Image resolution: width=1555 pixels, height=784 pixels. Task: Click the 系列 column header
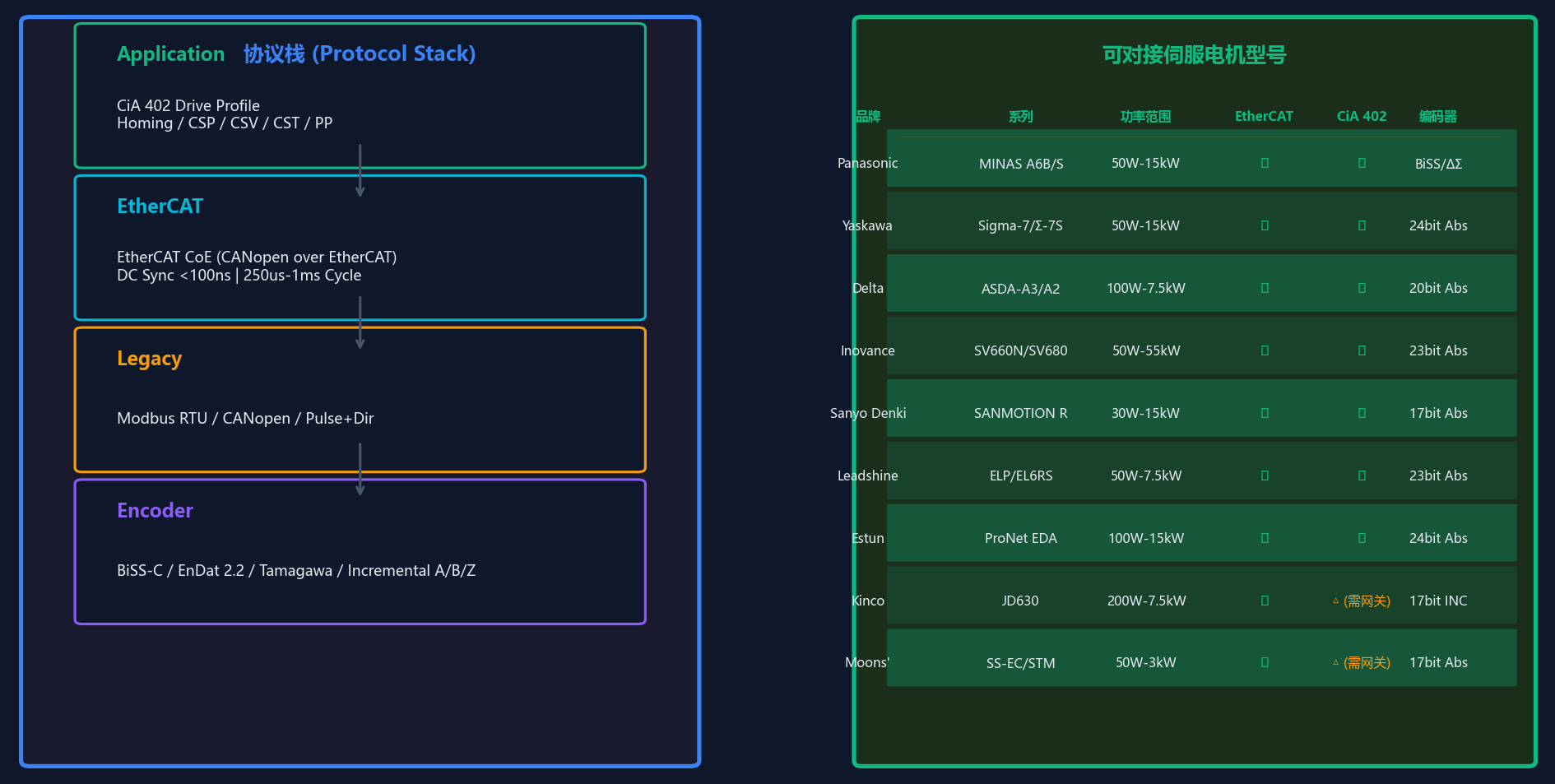(1021, 117)
